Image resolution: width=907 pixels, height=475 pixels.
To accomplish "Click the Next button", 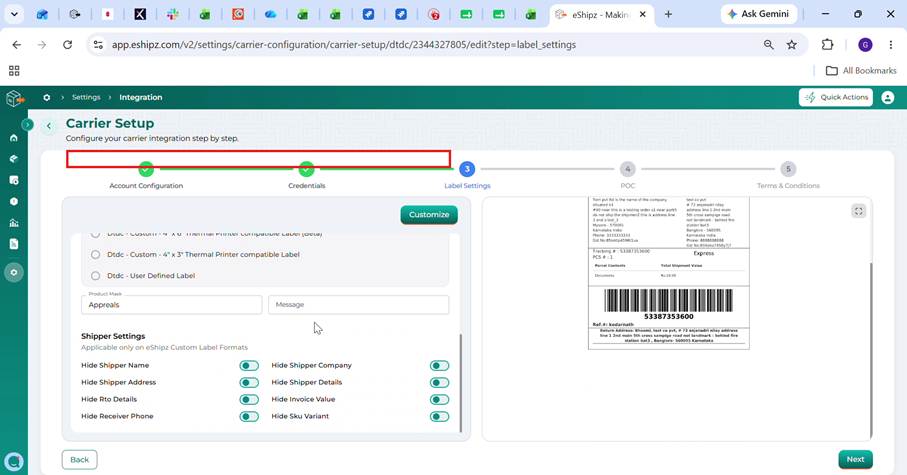I will [856, 459].
